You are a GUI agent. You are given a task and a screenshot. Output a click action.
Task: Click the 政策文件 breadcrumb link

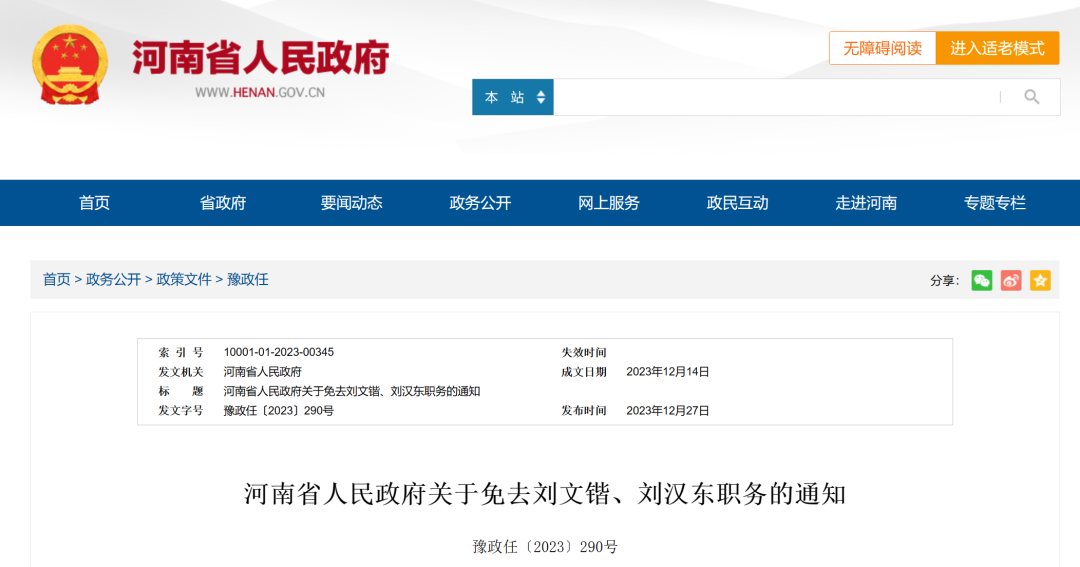[x=184, y=280]
